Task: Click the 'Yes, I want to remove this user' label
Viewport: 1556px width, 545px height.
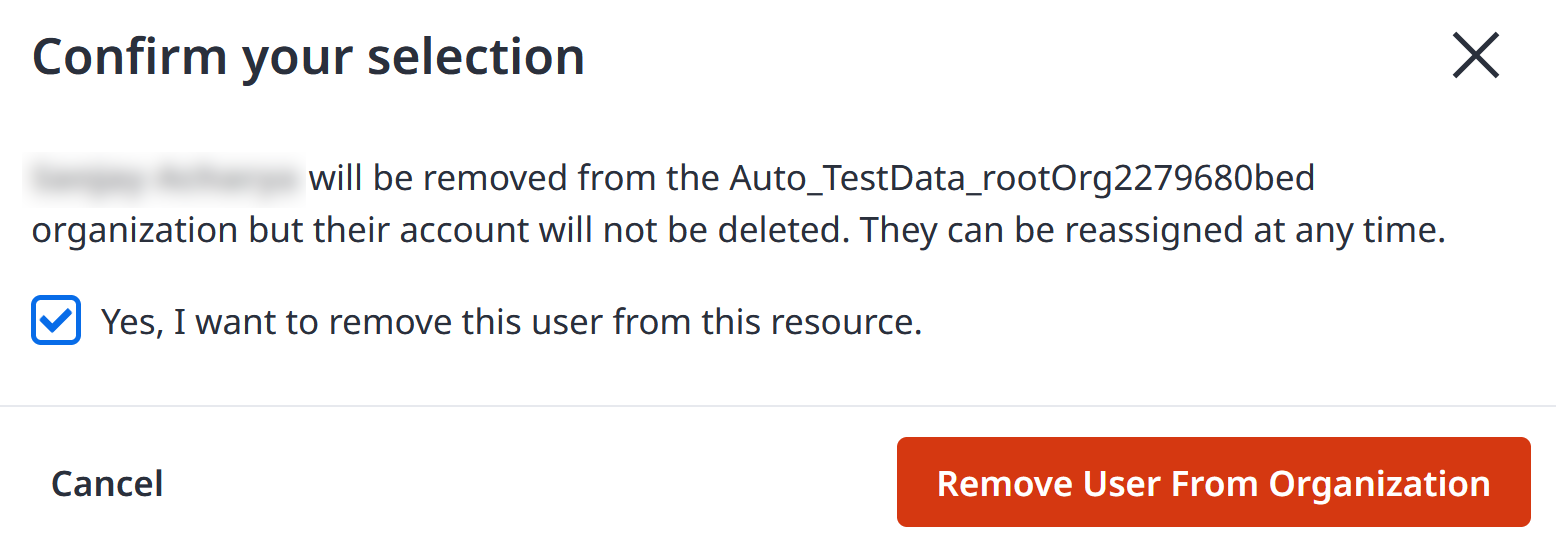Action: click(511, 322)
